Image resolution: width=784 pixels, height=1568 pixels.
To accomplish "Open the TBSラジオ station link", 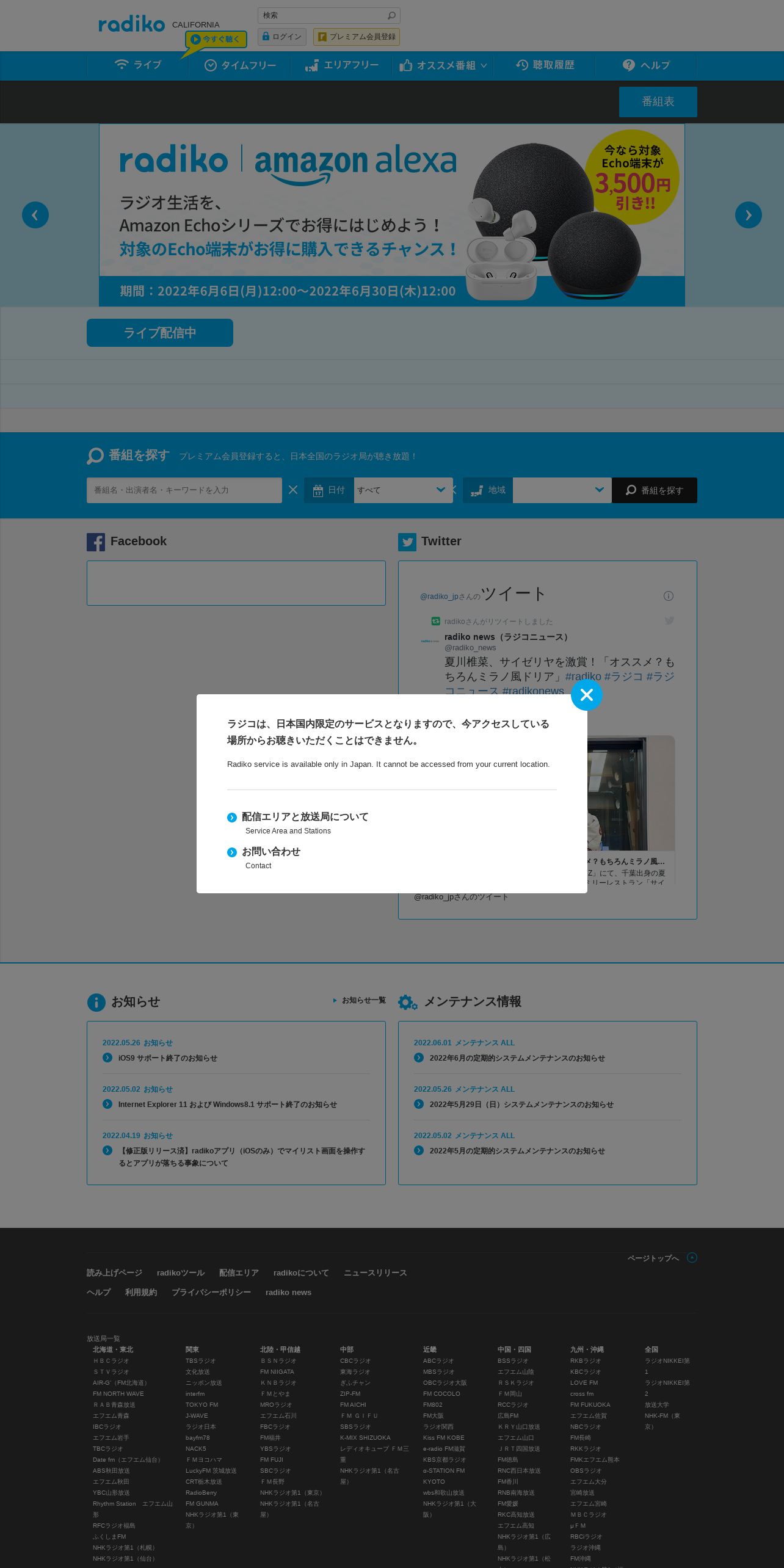I will [x=201, y=1360].
